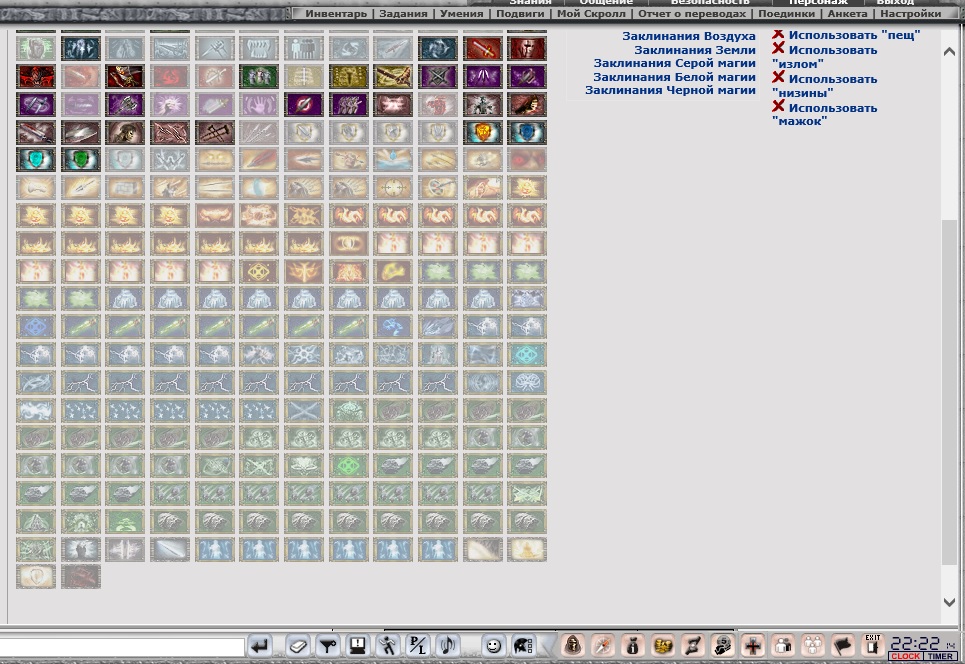Click the person with book icon
This screenshot has height=664, width=965.
783,646
